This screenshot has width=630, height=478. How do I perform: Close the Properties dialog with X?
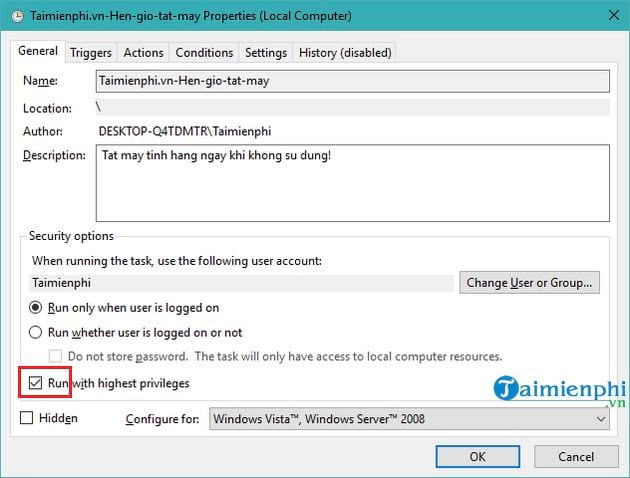(614, 16)
